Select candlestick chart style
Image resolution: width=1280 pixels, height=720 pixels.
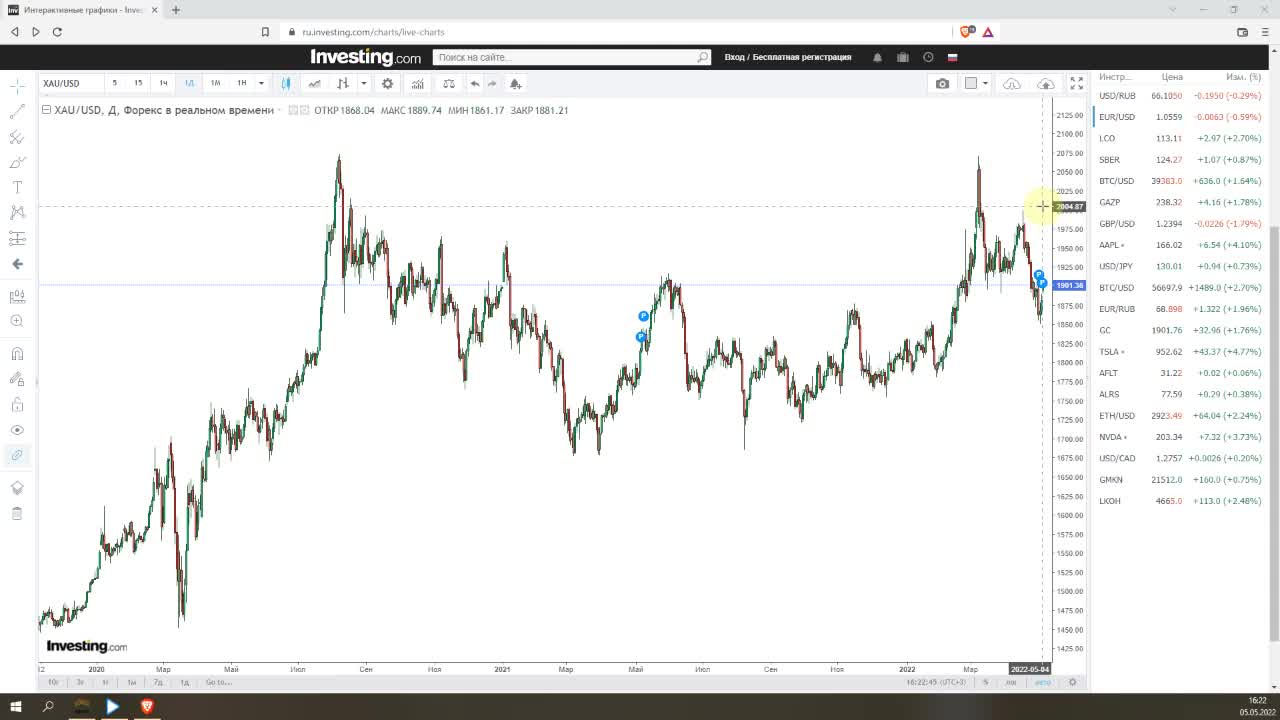coord(286,83)
